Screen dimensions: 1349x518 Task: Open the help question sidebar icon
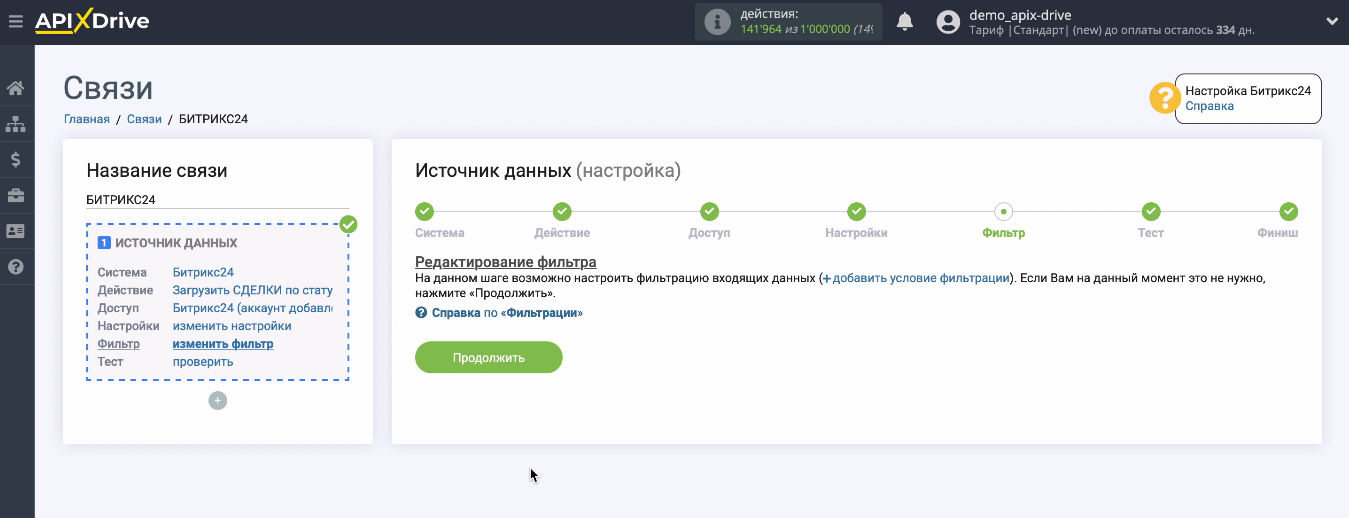(16, 267)
